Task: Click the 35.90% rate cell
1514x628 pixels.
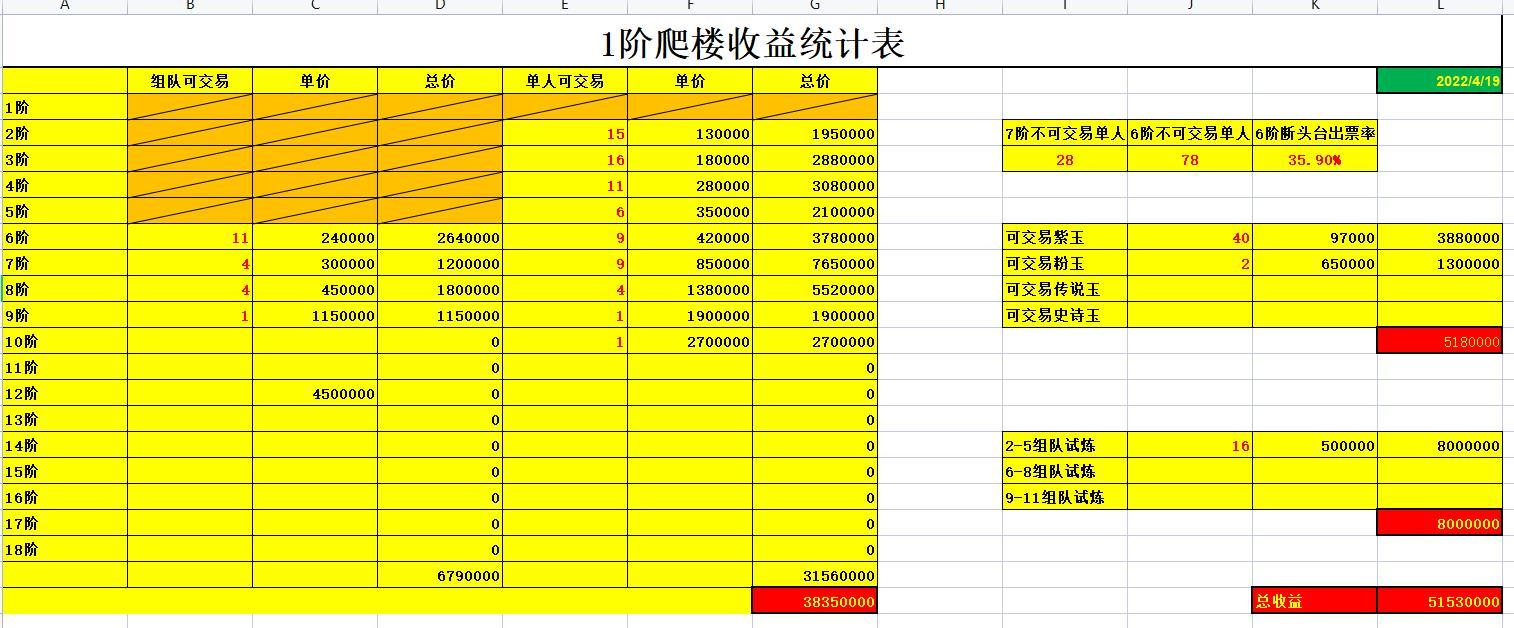Action: tap(1315, 159)
